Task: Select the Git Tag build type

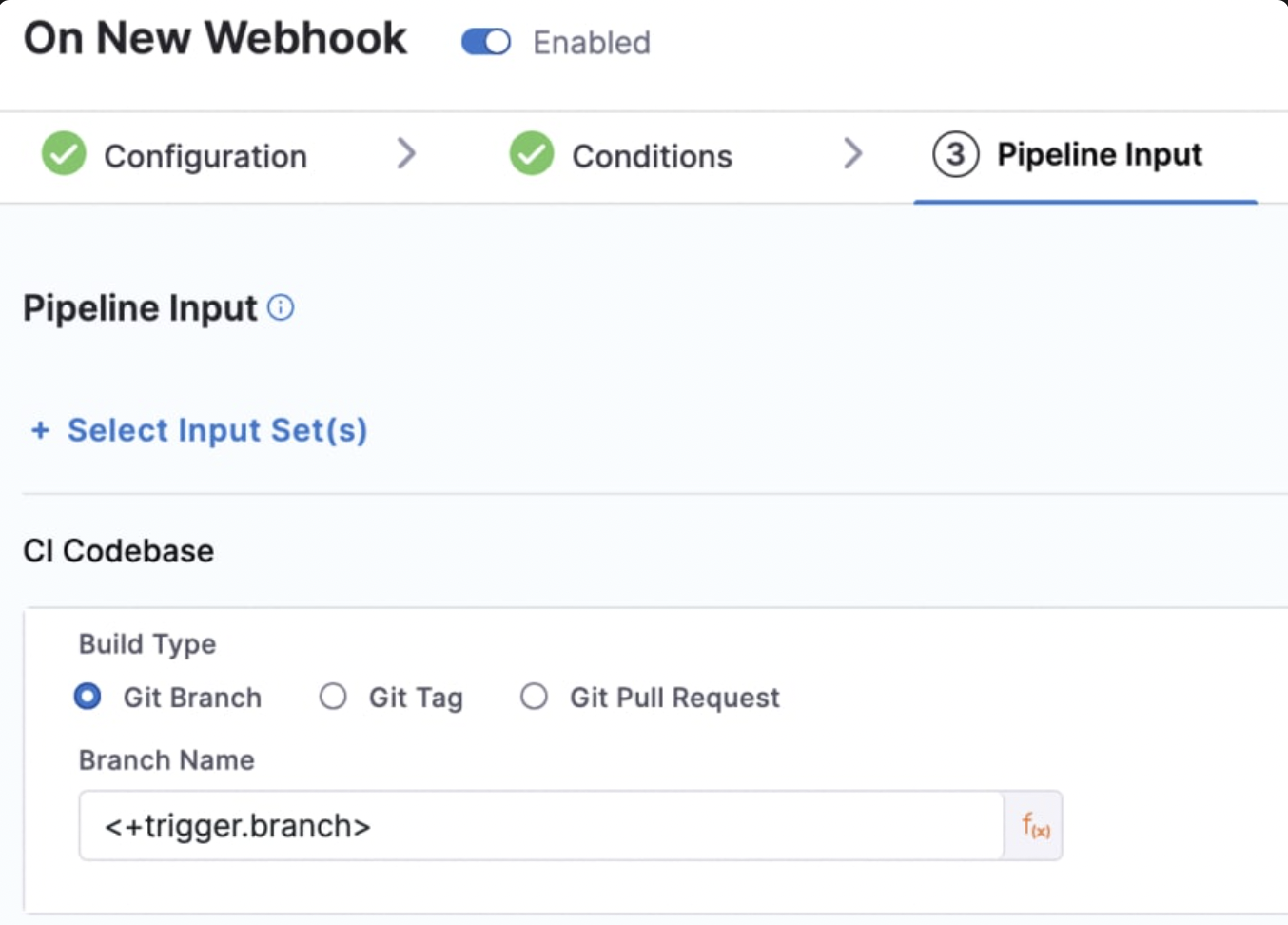Action: pyautogui.click(x=333, y=697)
